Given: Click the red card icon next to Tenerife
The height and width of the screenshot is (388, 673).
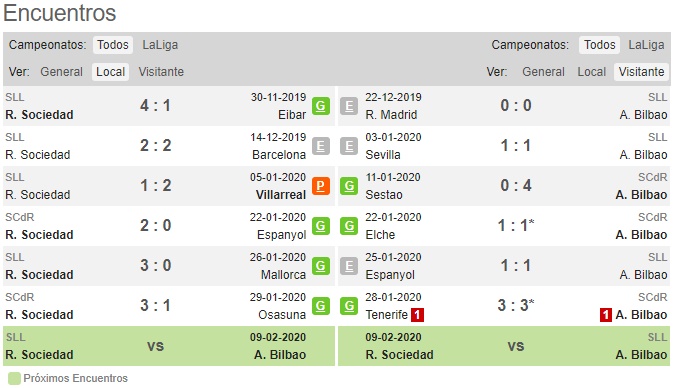Looking at the screenshot, I should click(x=417, y=315).
